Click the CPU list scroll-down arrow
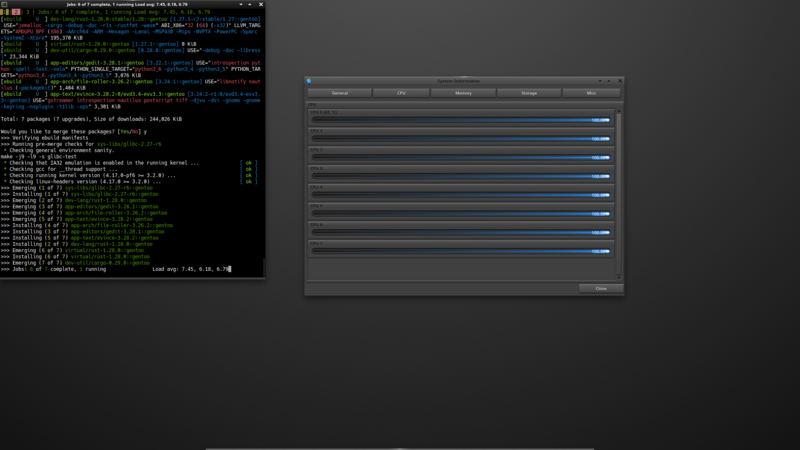800x450 pixels. click(619, 277)
